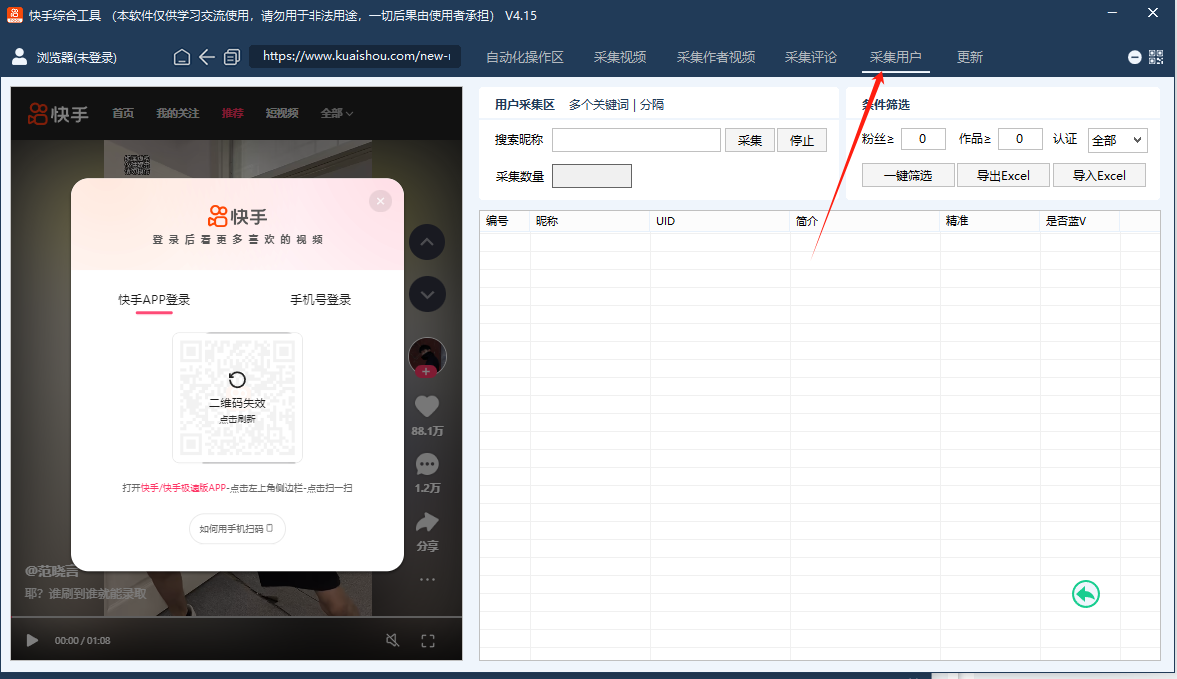Click the 快手/快手极速版APP pink link text
The width and height of the screenshot is (1177, 679).
click(184, 488)
